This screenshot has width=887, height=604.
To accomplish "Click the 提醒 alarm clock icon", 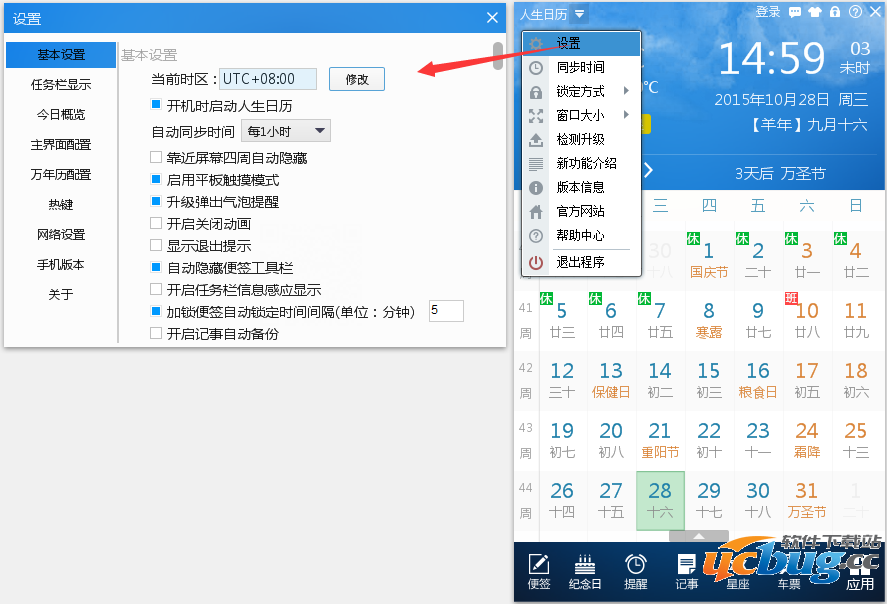I will click(635, 571).
